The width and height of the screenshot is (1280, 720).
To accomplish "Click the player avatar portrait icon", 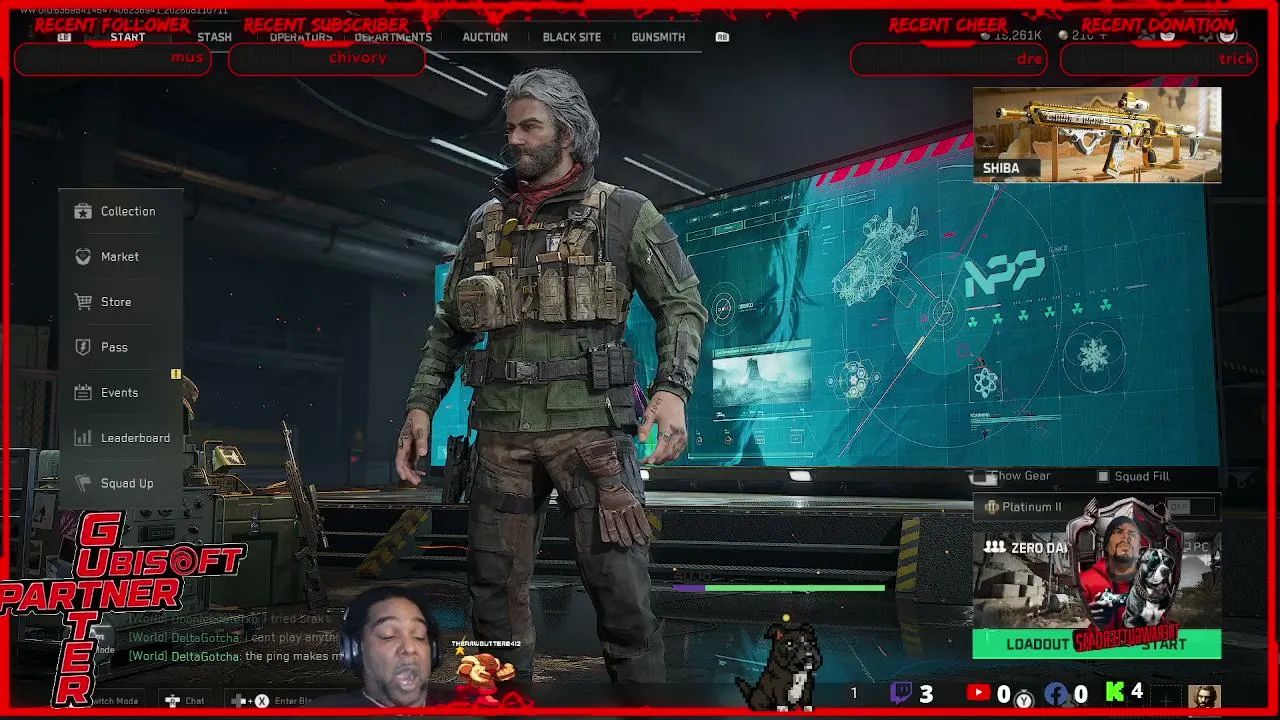I will tap(1204, 695).
